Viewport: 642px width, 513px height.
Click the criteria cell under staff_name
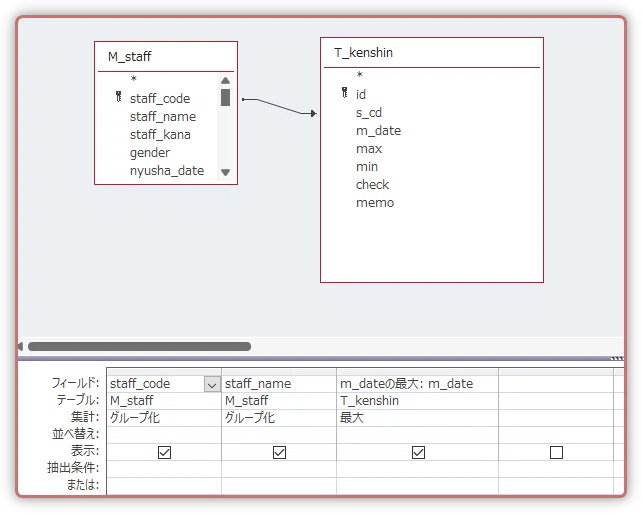(279, 468)
